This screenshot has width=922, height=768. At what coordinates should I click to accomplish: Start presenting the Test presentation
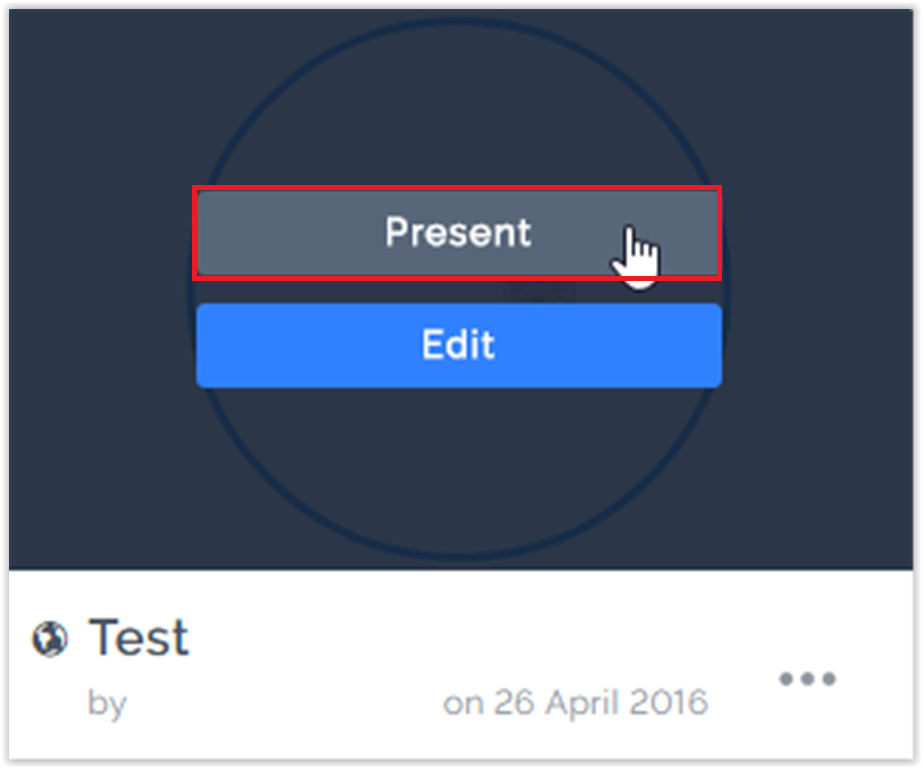point(458,234)
